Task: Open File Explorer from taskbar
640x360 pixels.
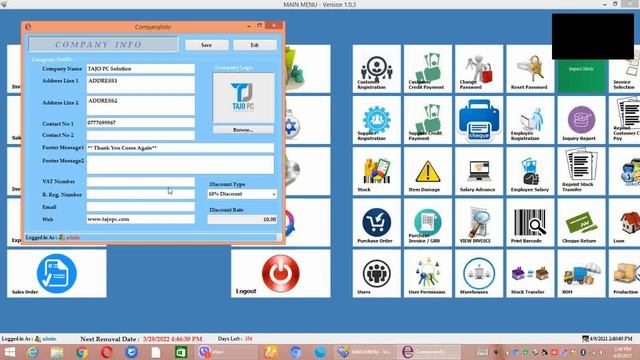Action: (57, 352)
